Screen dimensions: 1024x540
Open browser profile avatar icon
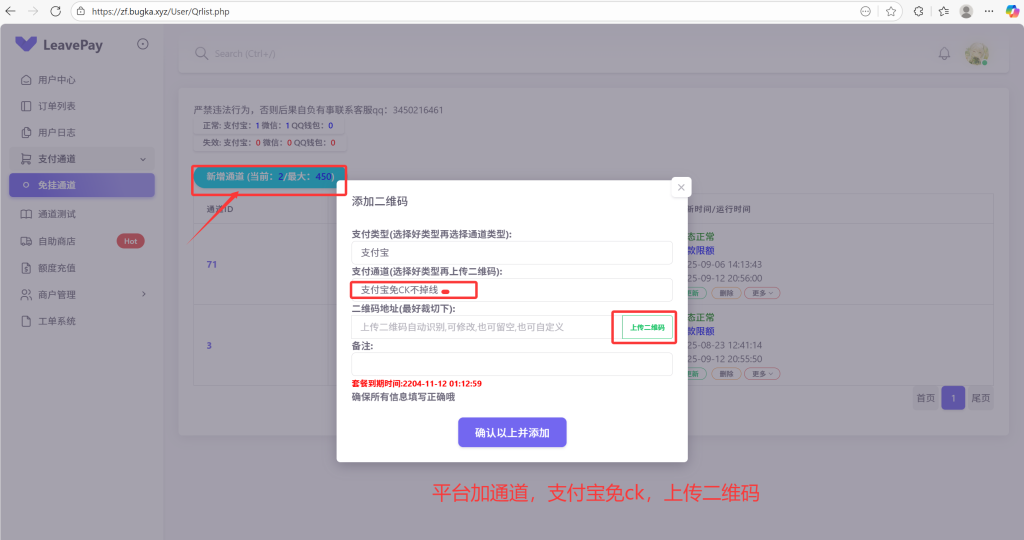(967, 11)
